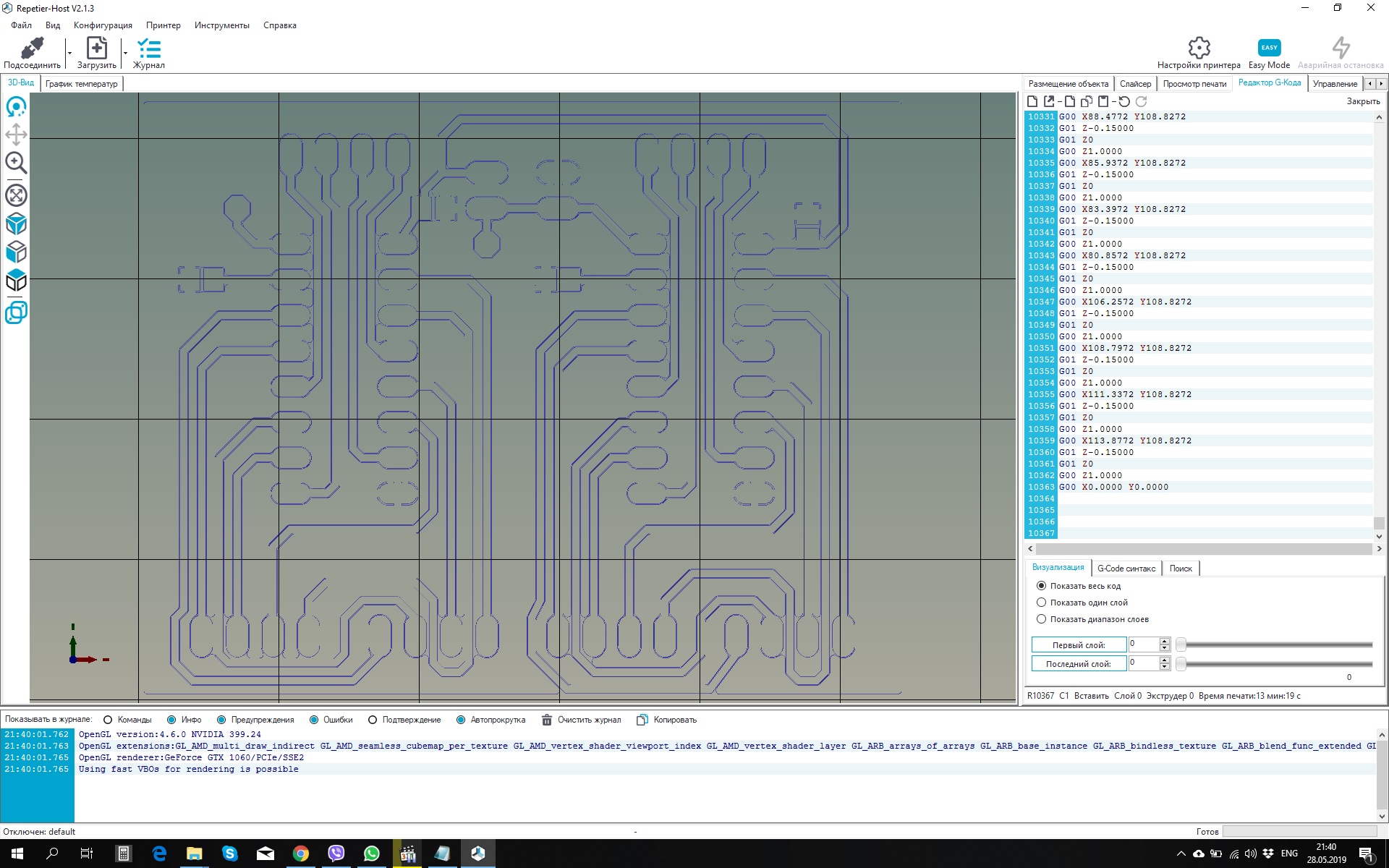Switch to the Слайсер tab
The height and width of the screenshot is (868, 1389).
1135,84
